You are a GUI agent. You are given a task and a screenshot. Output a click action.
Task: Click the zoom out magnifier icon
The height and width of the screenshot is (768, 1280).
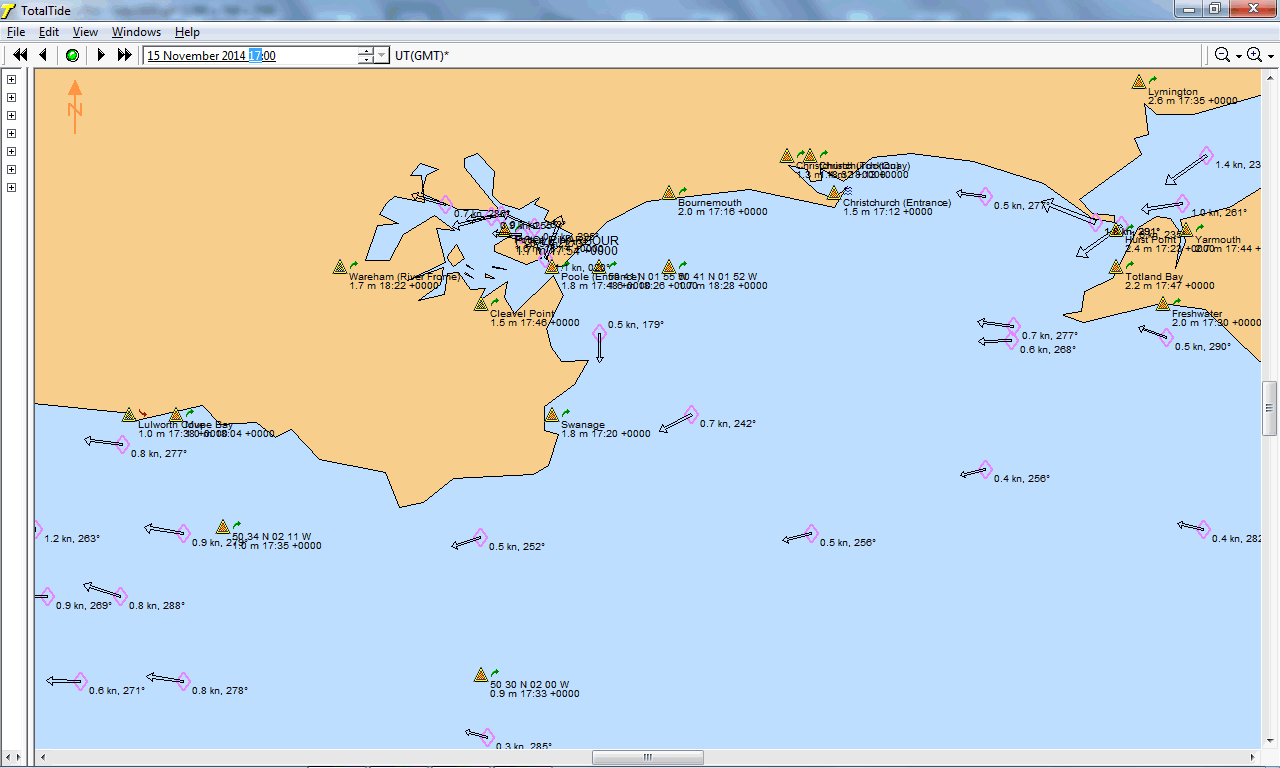coord(1222,55)
